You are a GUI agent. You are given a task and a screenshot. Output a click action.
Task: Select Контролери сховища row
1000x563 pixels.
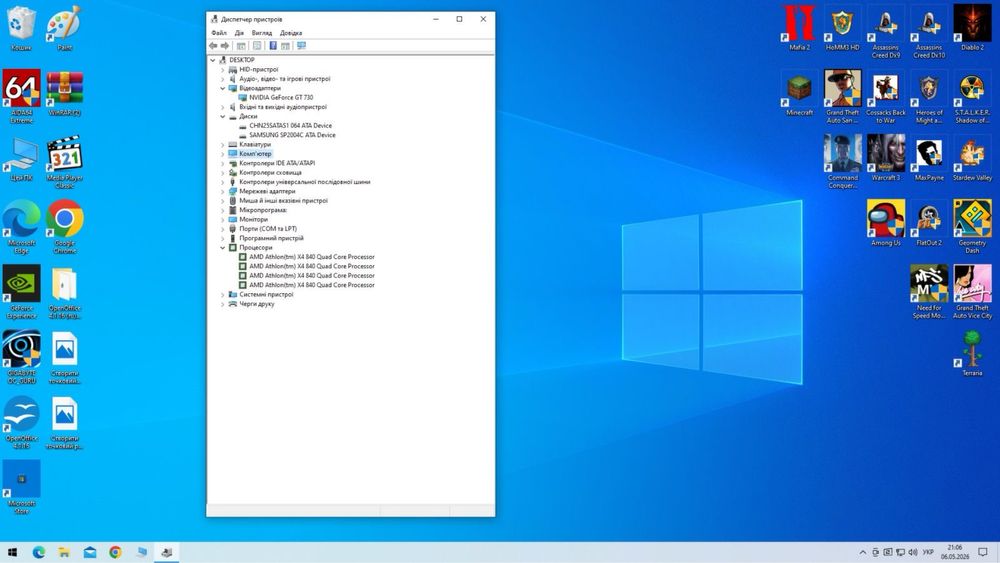pos(270,173)
